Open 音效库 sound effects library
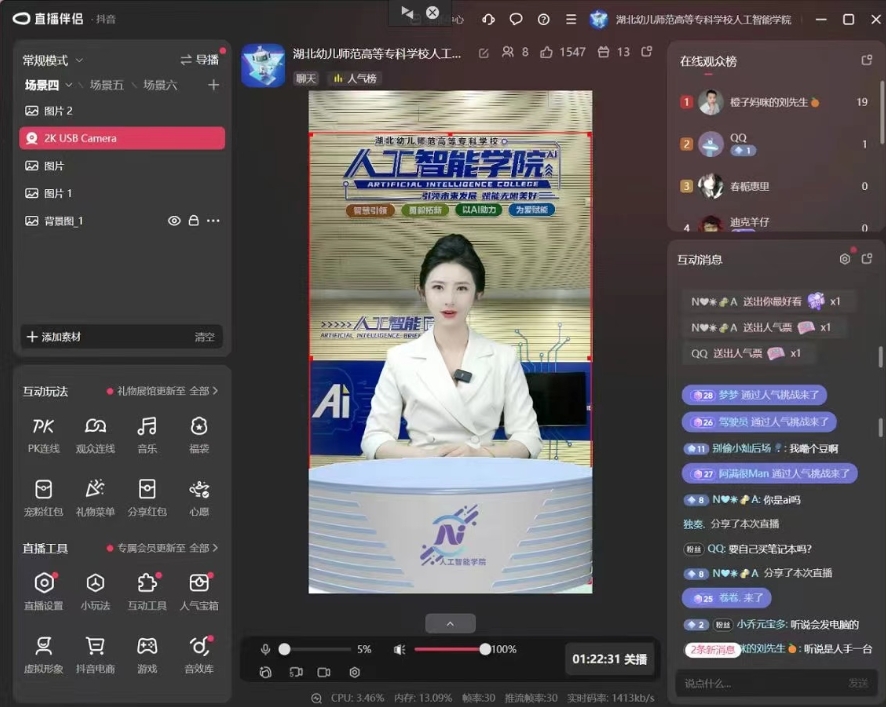This screenshot has height=707, width=886. point(199,655)
